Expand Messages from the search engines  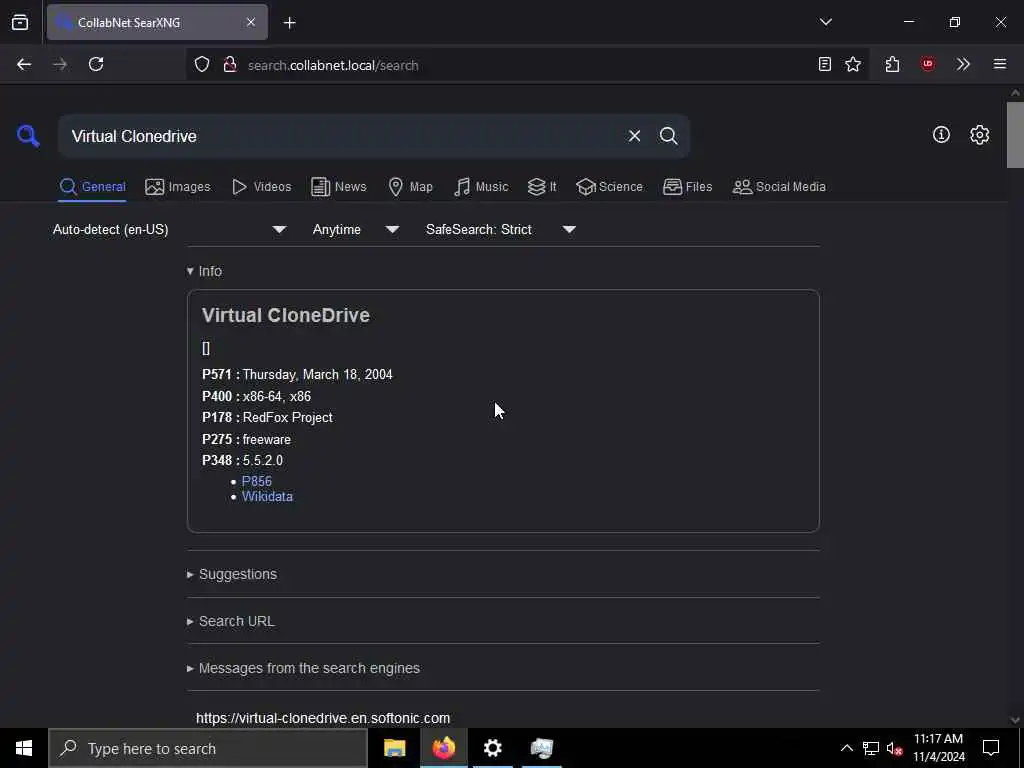(304, 668)
